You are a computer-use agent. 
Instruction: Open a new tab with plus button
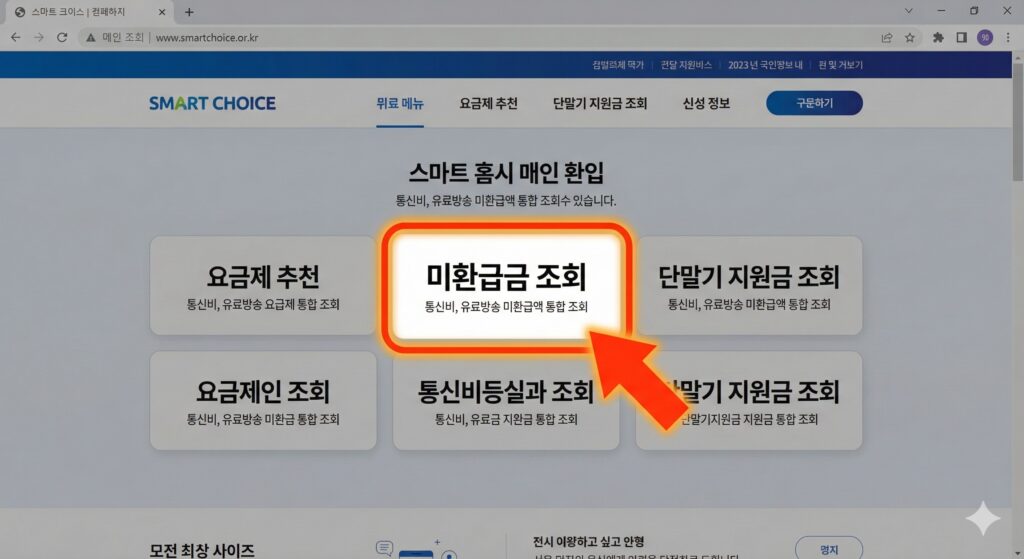point(189,12)
